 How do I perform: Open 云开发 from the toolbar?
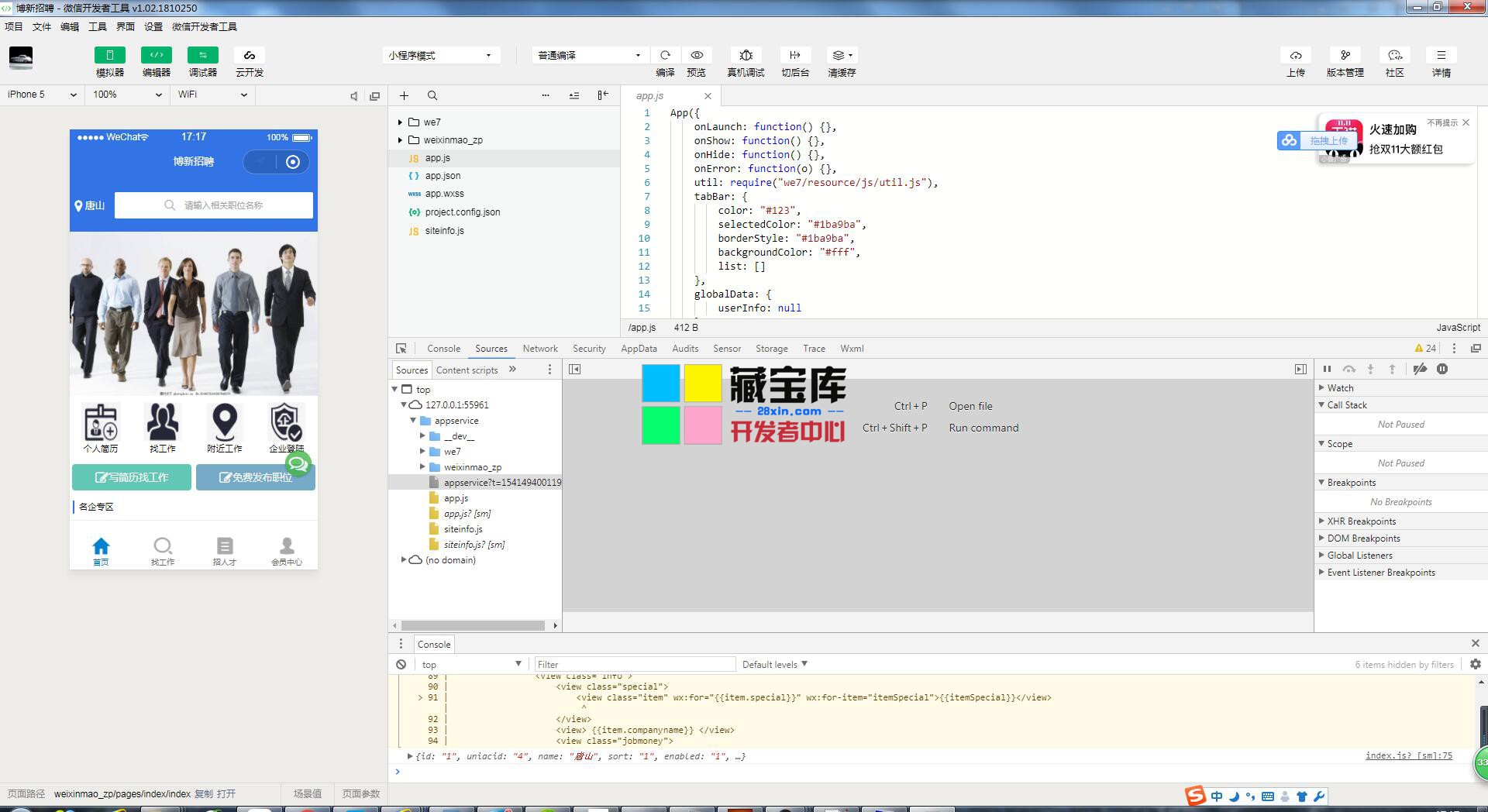[x=250, y=55]
